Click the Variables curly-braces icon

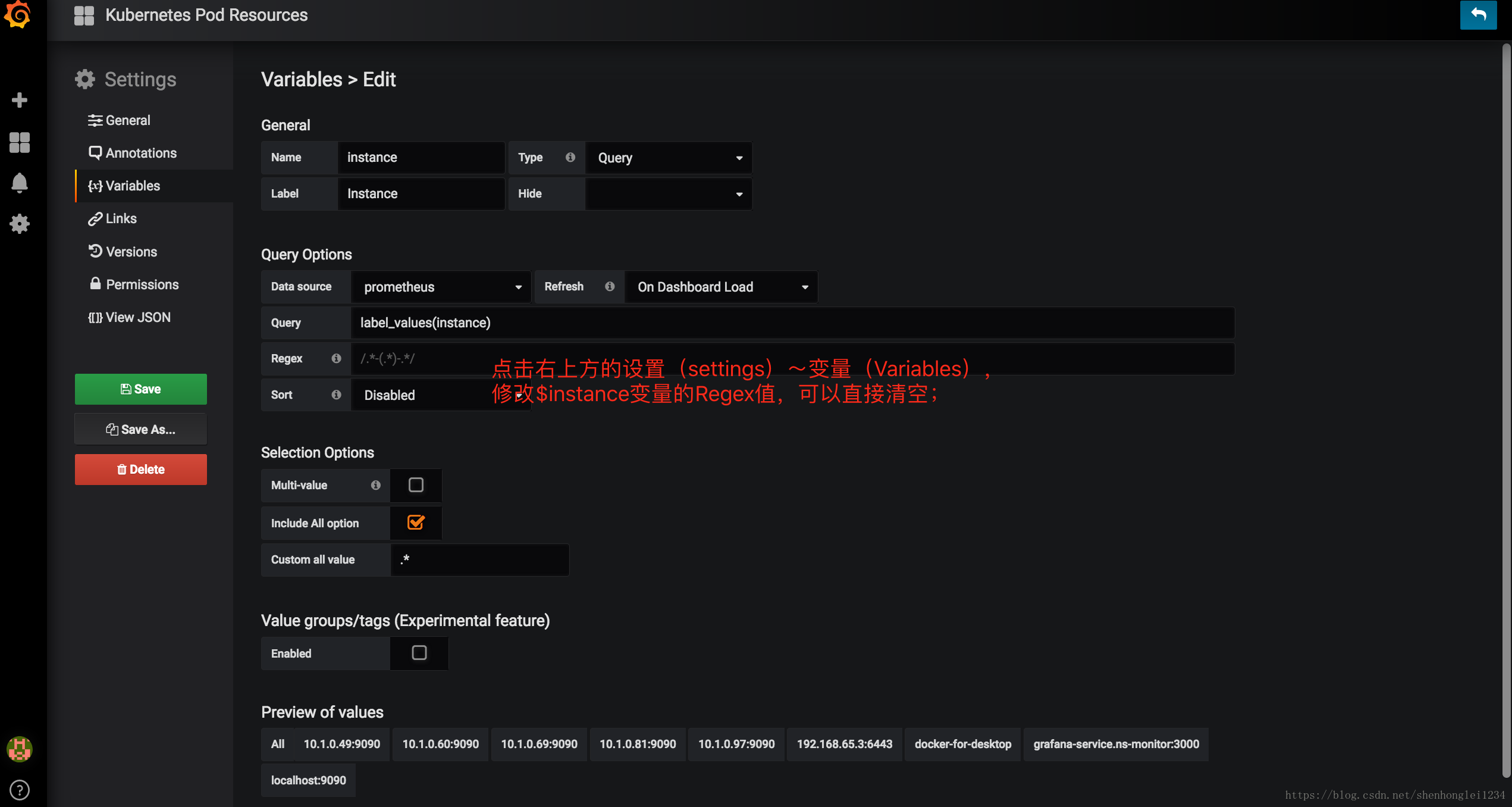point(93,185)
